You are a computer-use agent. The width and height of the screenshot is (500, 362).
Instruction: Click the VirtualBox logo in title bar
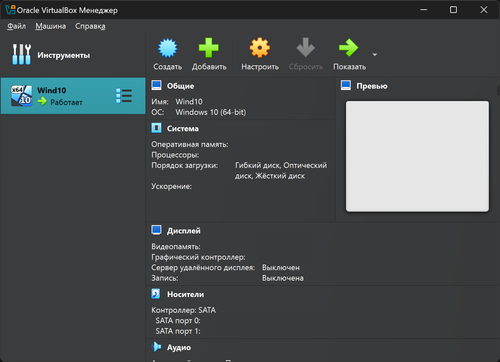tap(10, 10)
